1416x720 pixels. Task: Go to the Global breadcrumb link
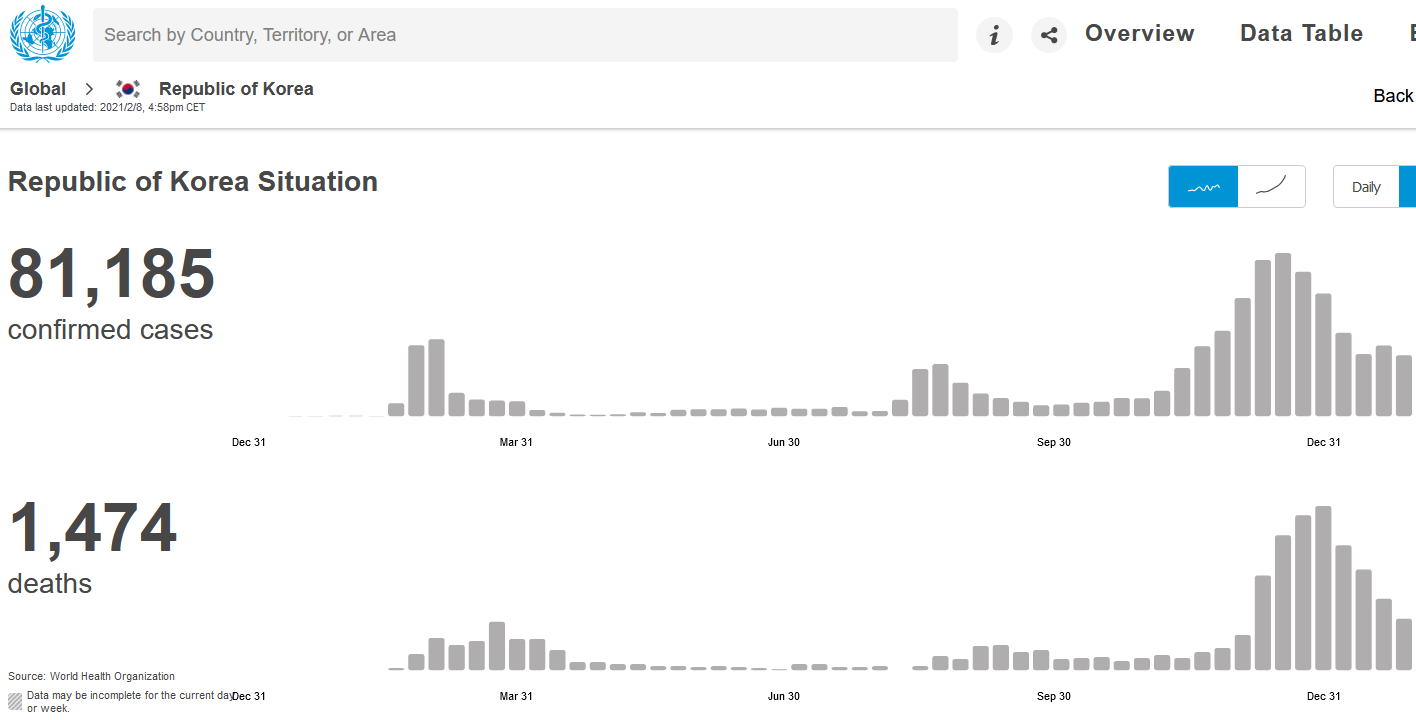coord(38,89)
